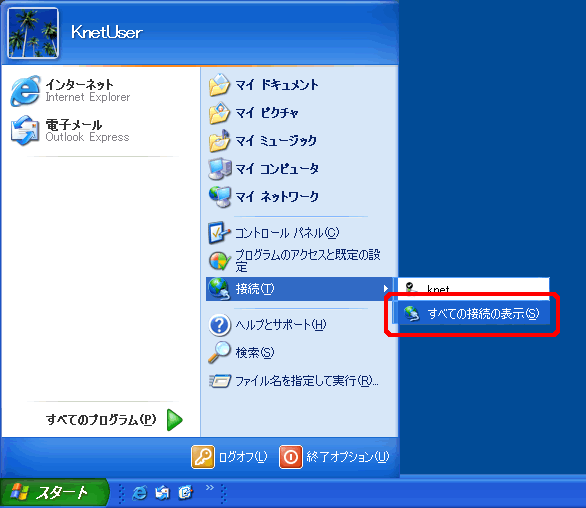The image size is (586, 508).
Task: Open マイ ピクチャ folder
Action: pos(299,113)
